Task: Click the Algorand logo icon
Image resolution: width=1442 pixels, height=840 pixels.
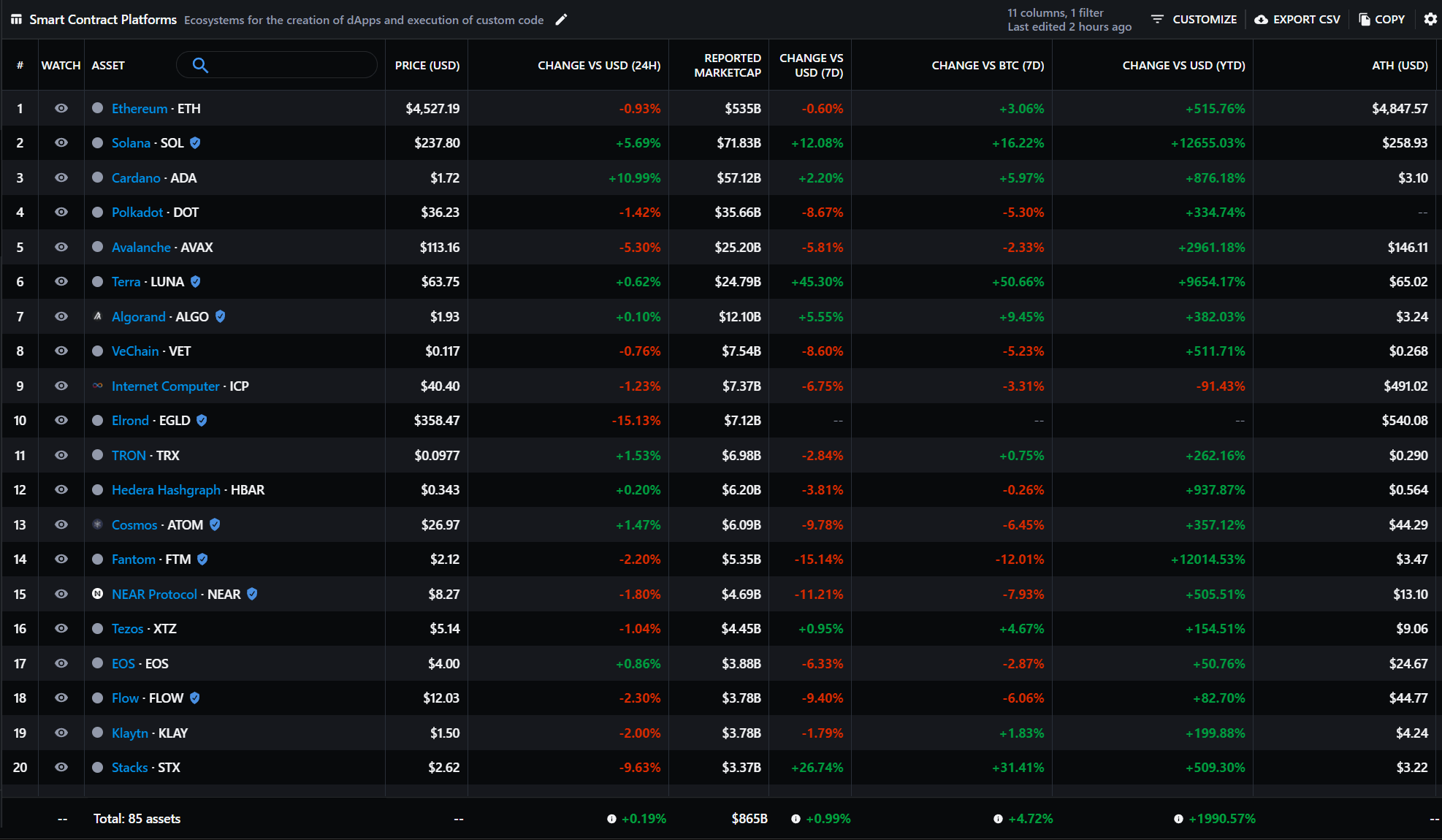Action: [x=97, y=316]
